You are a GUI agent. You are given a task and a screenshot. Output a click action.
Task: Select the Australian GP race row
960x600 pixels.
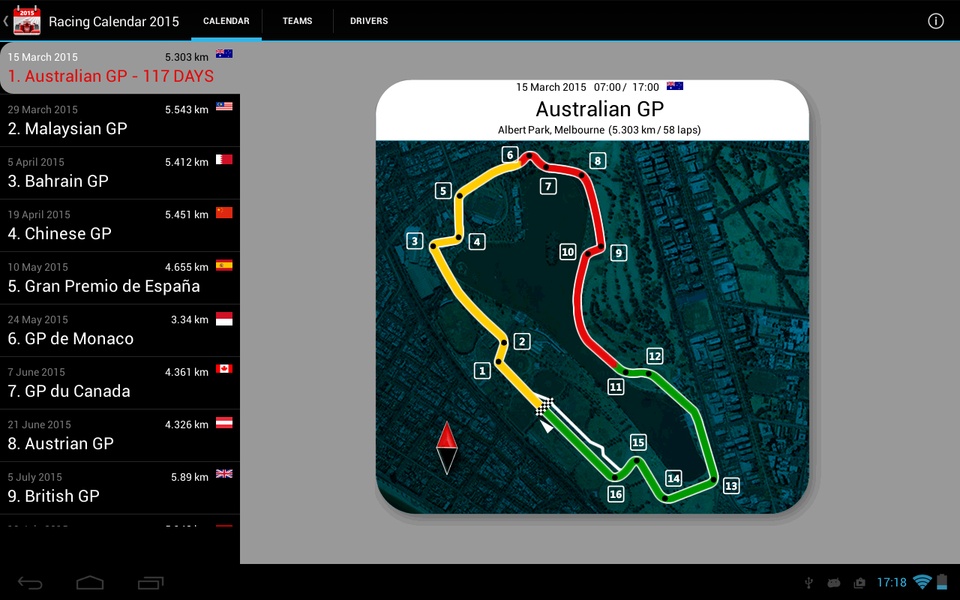(x=120, y=67)
